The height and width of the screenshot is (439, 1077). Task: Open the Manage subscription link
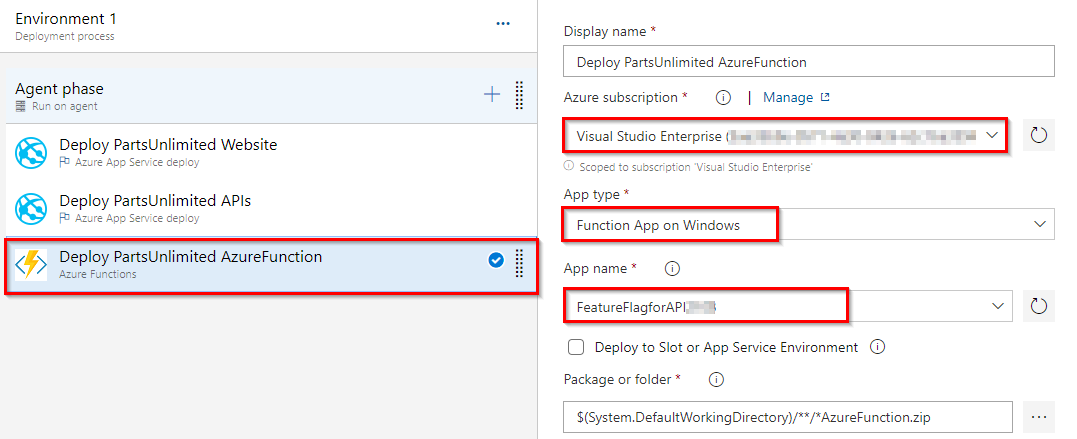coord(796,98)
